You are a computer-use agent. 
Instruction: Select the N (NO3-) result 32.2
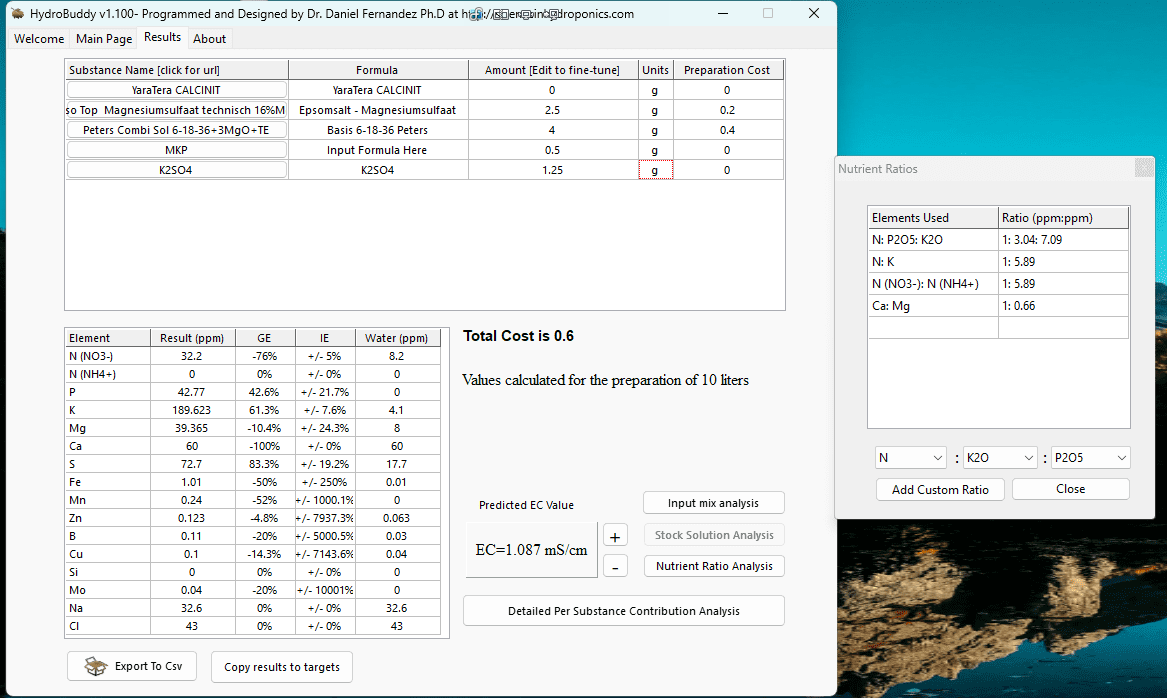pos(192,356)
